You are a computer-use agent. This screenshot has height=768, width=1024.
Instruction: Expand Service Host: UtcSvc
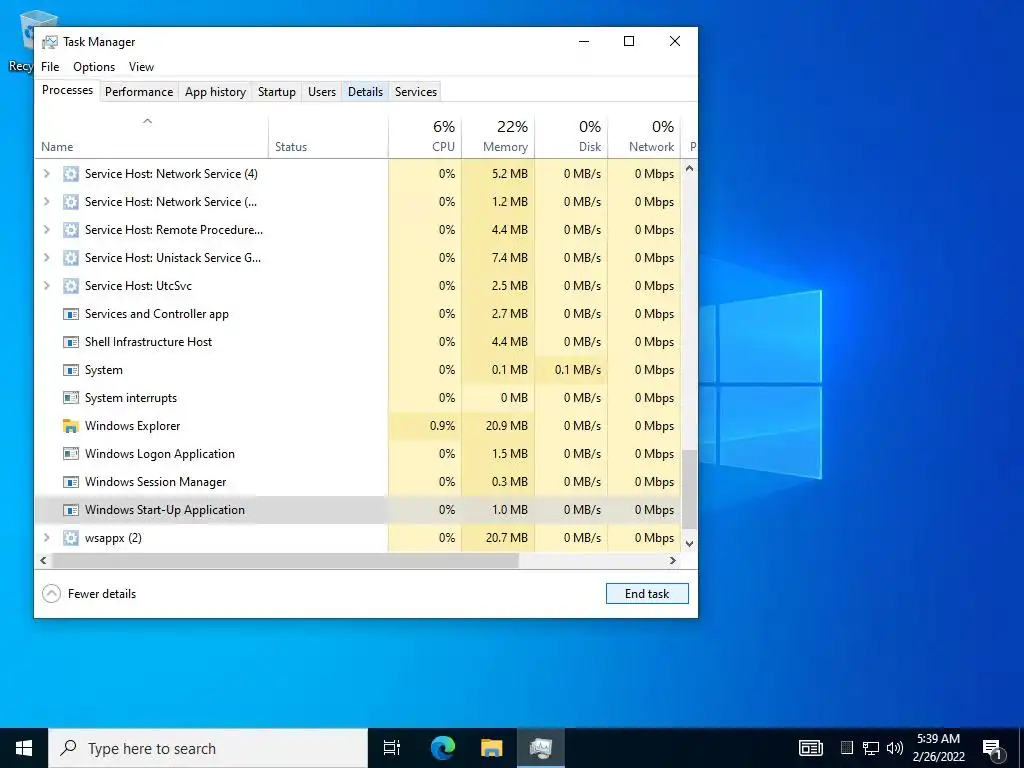pyautogui.click(x=46, y=286)
